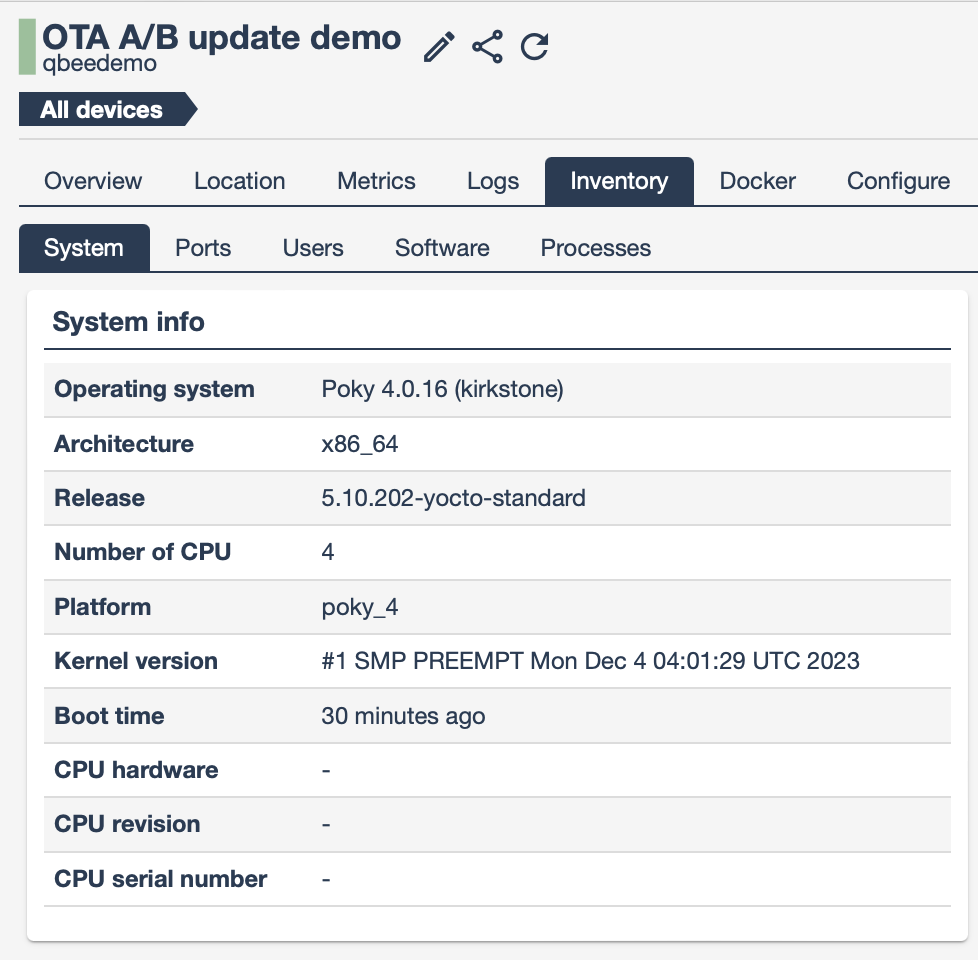Screen dimensions: 978x960
Task: Click the Poky 4.0.16 operating system value
Action: (442, 389)
